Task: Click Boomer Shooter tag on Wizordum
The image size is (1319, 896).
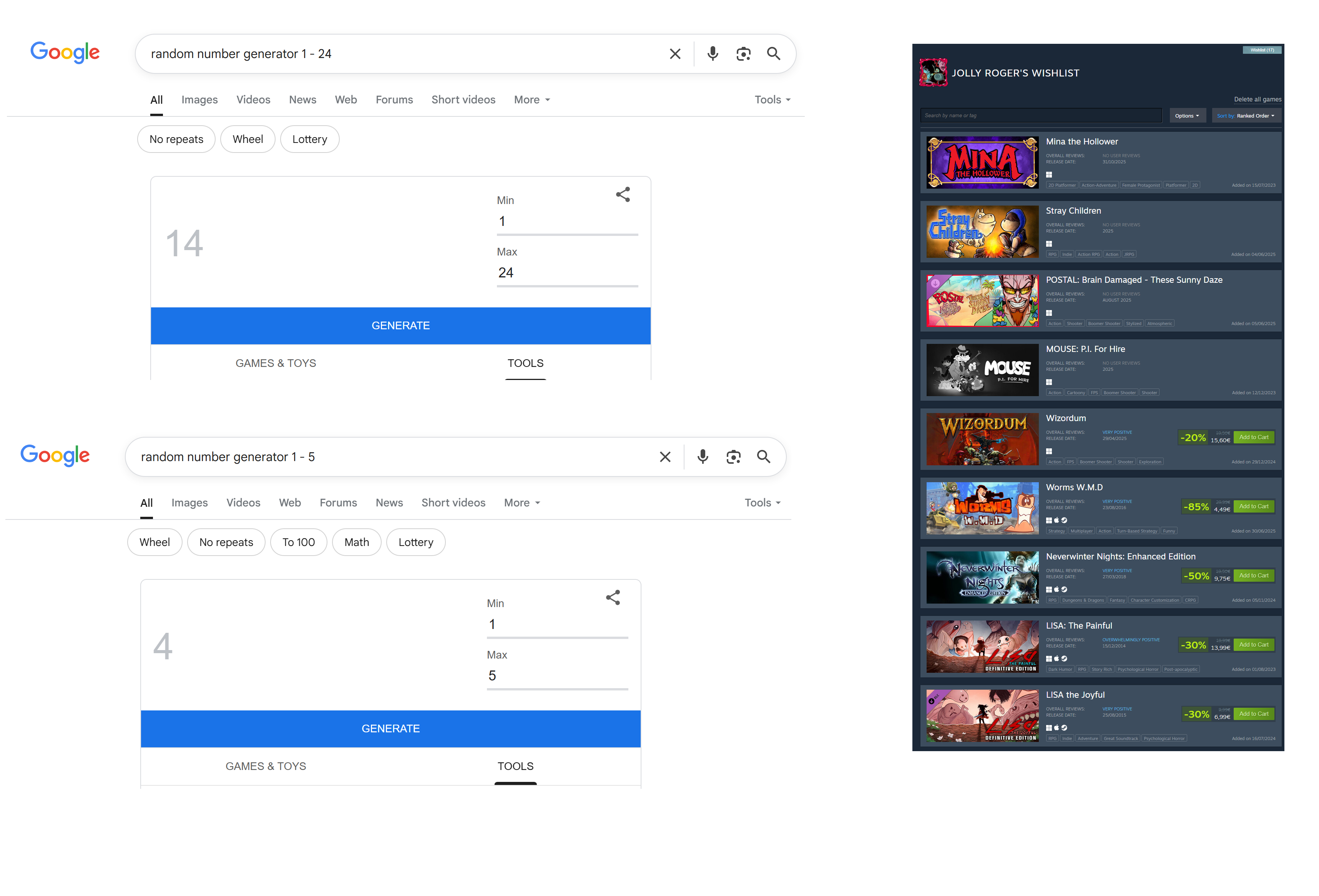Action: 1095,462
